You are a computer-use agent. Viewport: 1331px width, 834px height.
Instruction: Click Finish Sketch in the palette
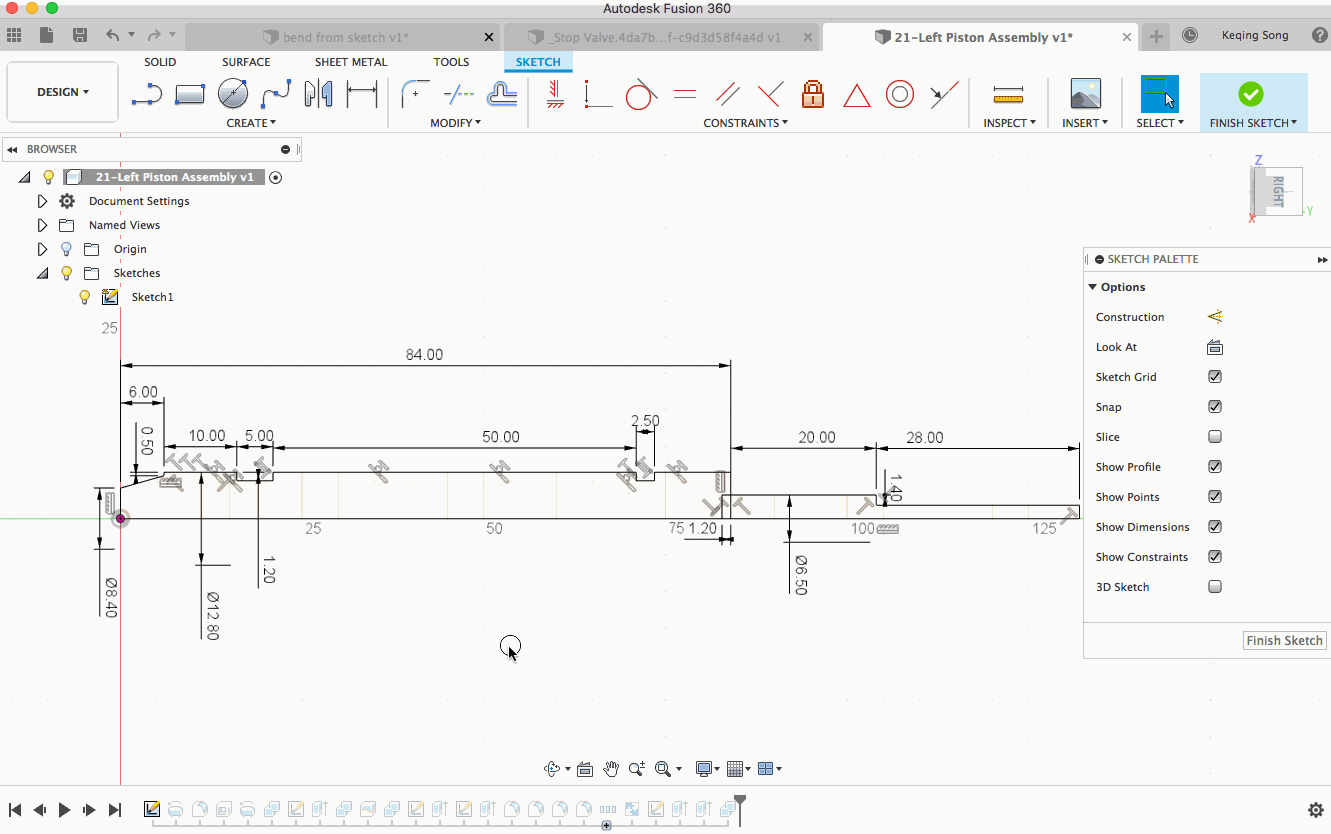(x=1284, y=640)
